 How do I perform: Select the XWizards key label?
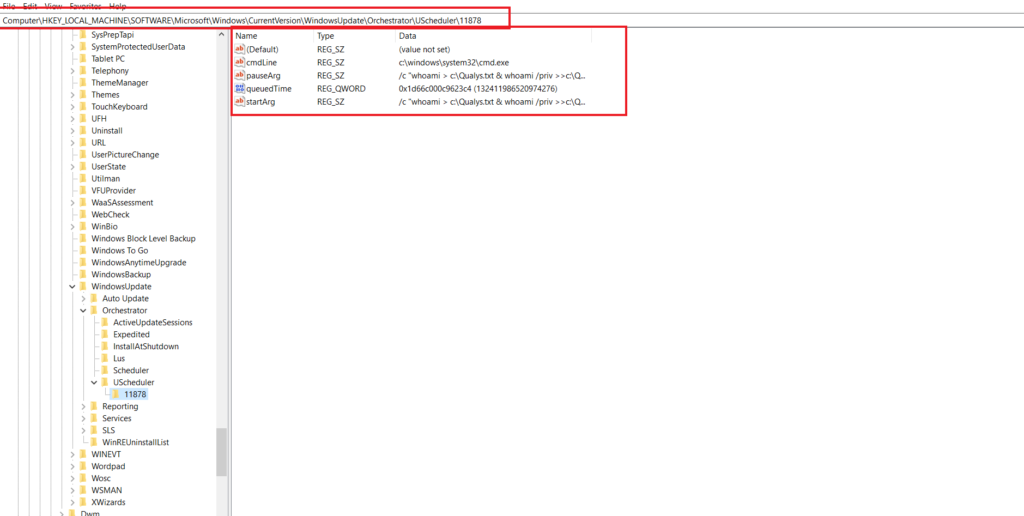(x=108, y=502)
